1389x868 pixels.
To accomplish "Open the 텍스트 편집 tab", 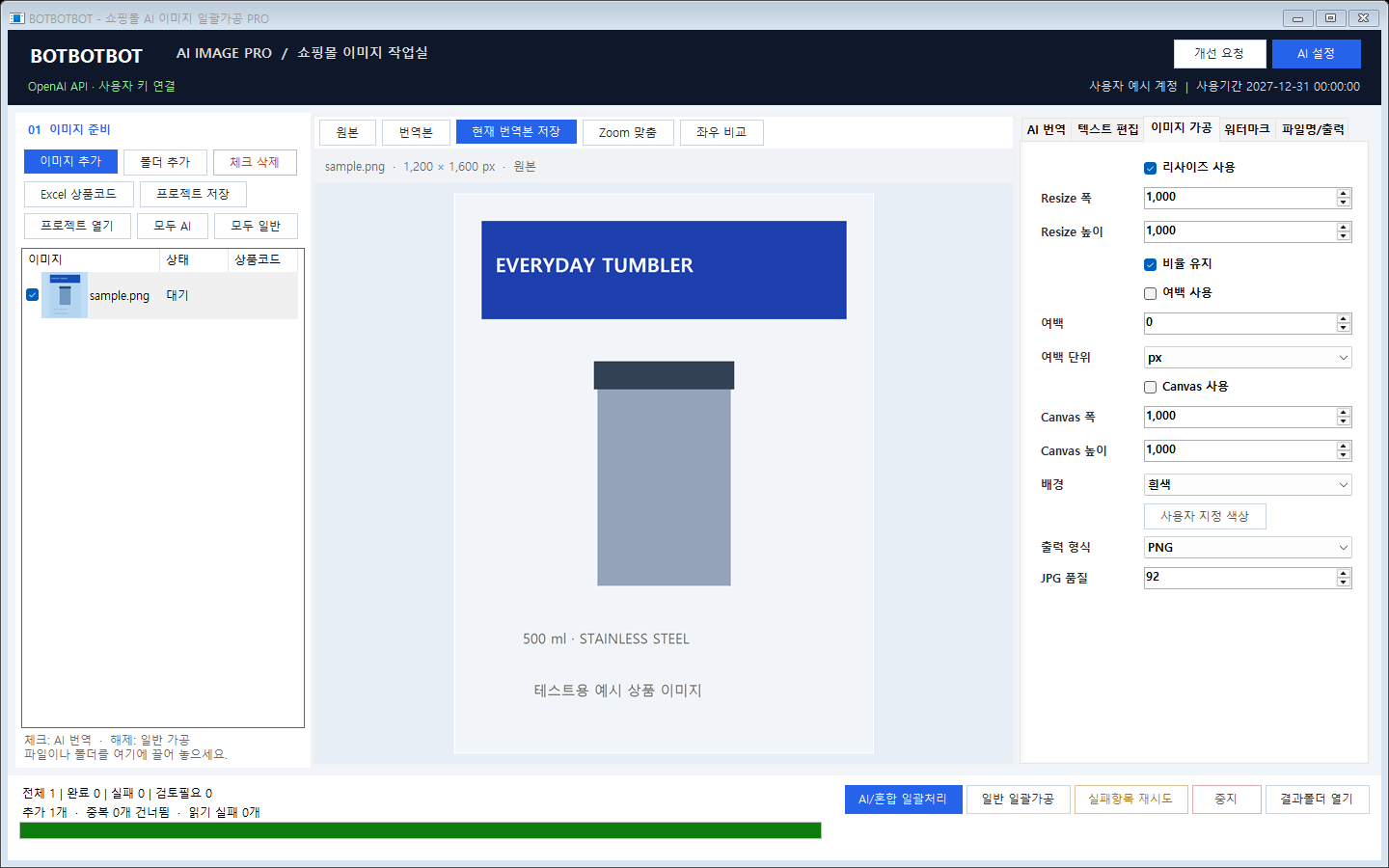I will click(1107, 129).
